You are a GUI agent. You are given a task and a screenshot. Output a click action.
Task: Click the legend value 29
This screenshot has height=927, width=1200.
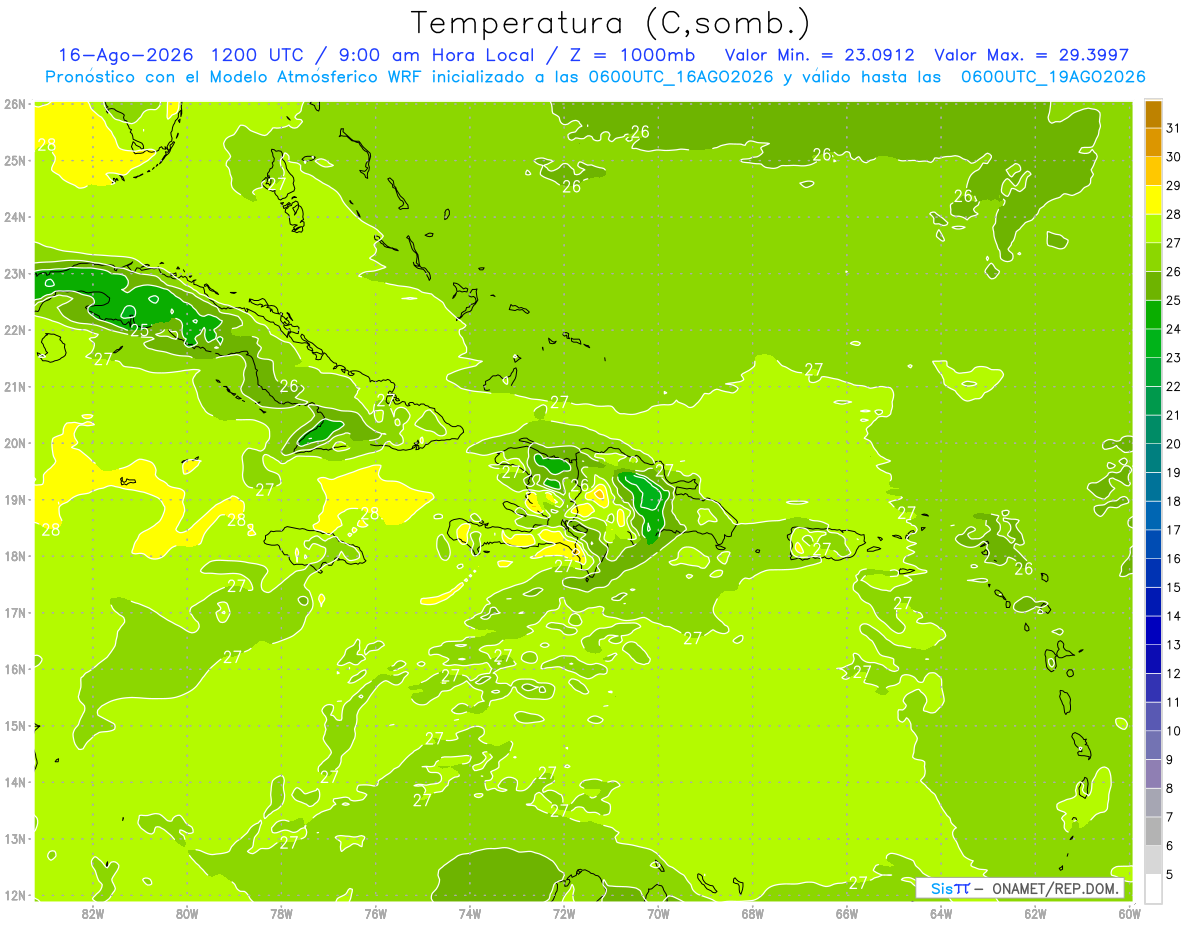point(1173,185)
